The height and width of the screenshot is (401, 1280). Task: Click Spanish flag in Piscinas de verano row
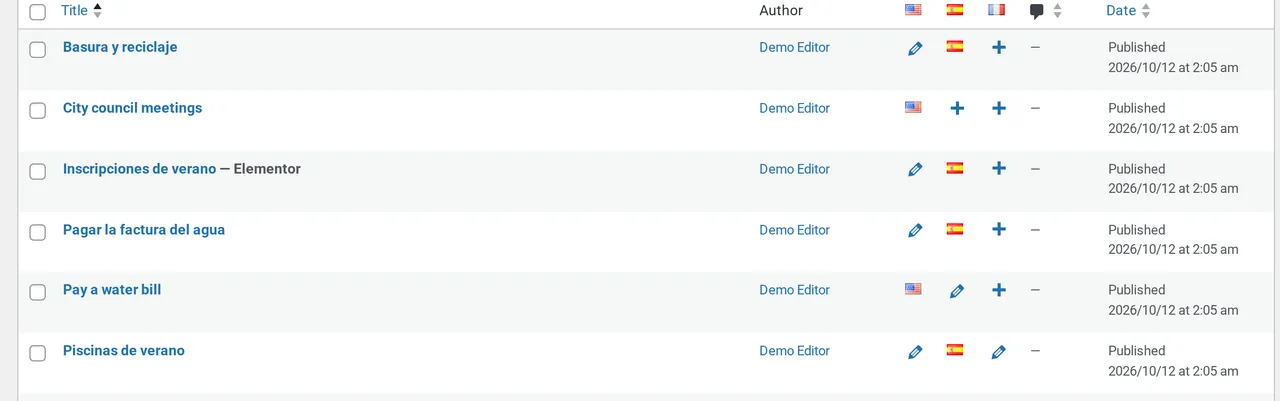[x=955, y=350]
